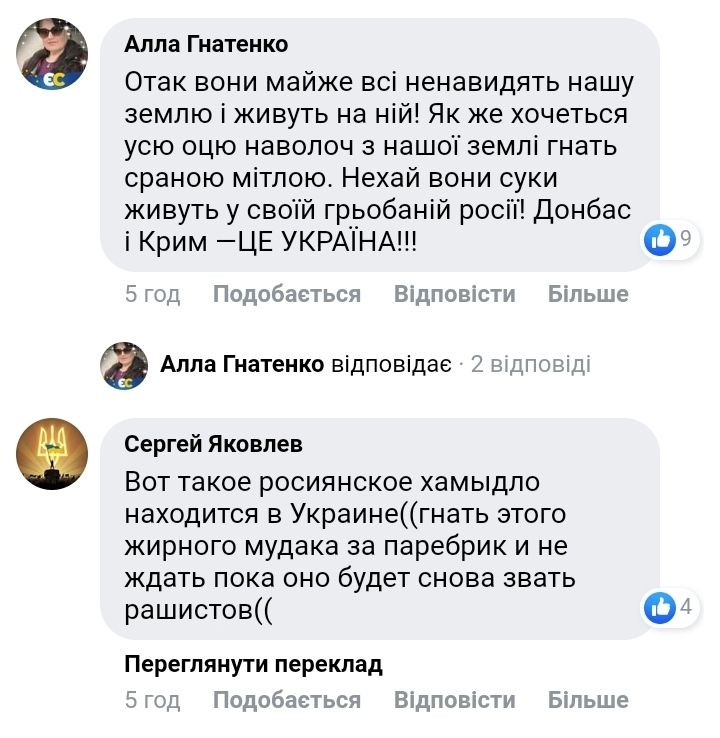This screenshot has width=720, height=738.
Task: Like Алла Гнатенко's comment with "Подобається"
Action: point(286,294)
